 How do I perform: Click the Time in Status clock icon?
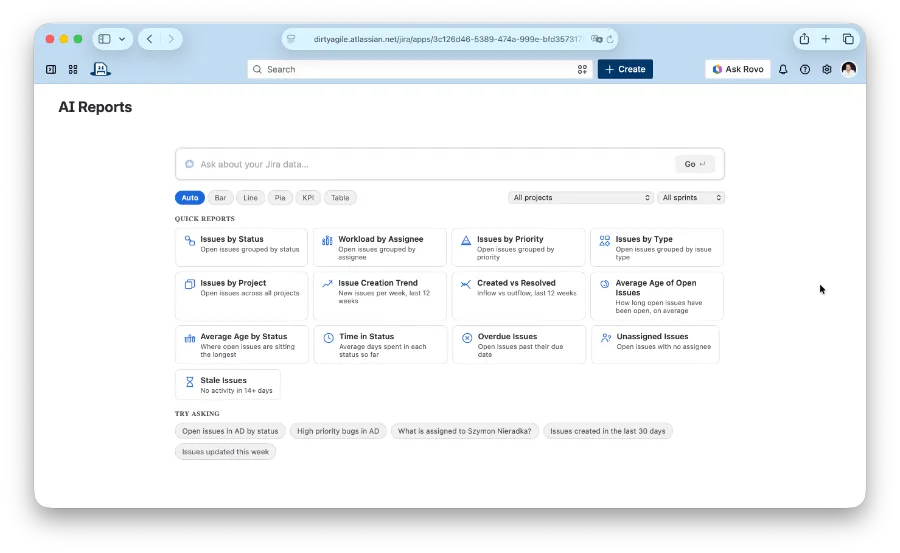[328, 338]
